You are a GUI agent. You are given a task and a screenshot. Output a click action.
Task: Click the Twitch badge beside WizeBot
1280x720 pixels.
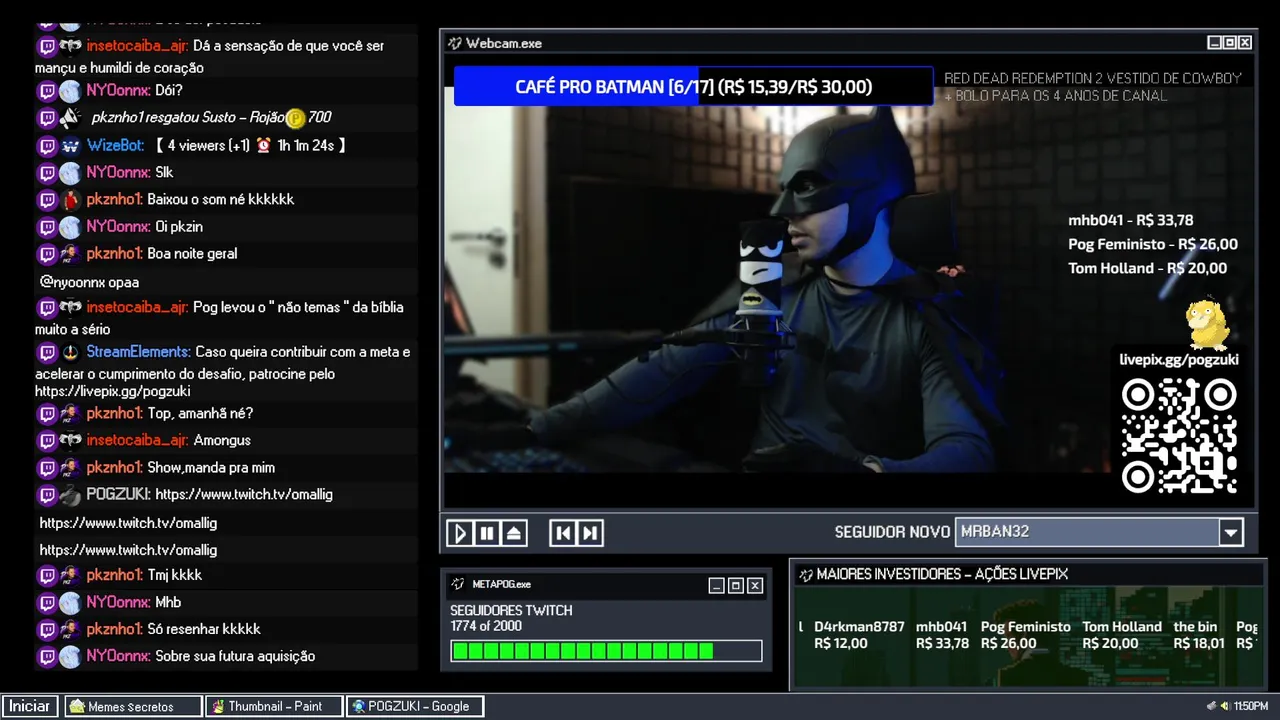coord(47,145)
